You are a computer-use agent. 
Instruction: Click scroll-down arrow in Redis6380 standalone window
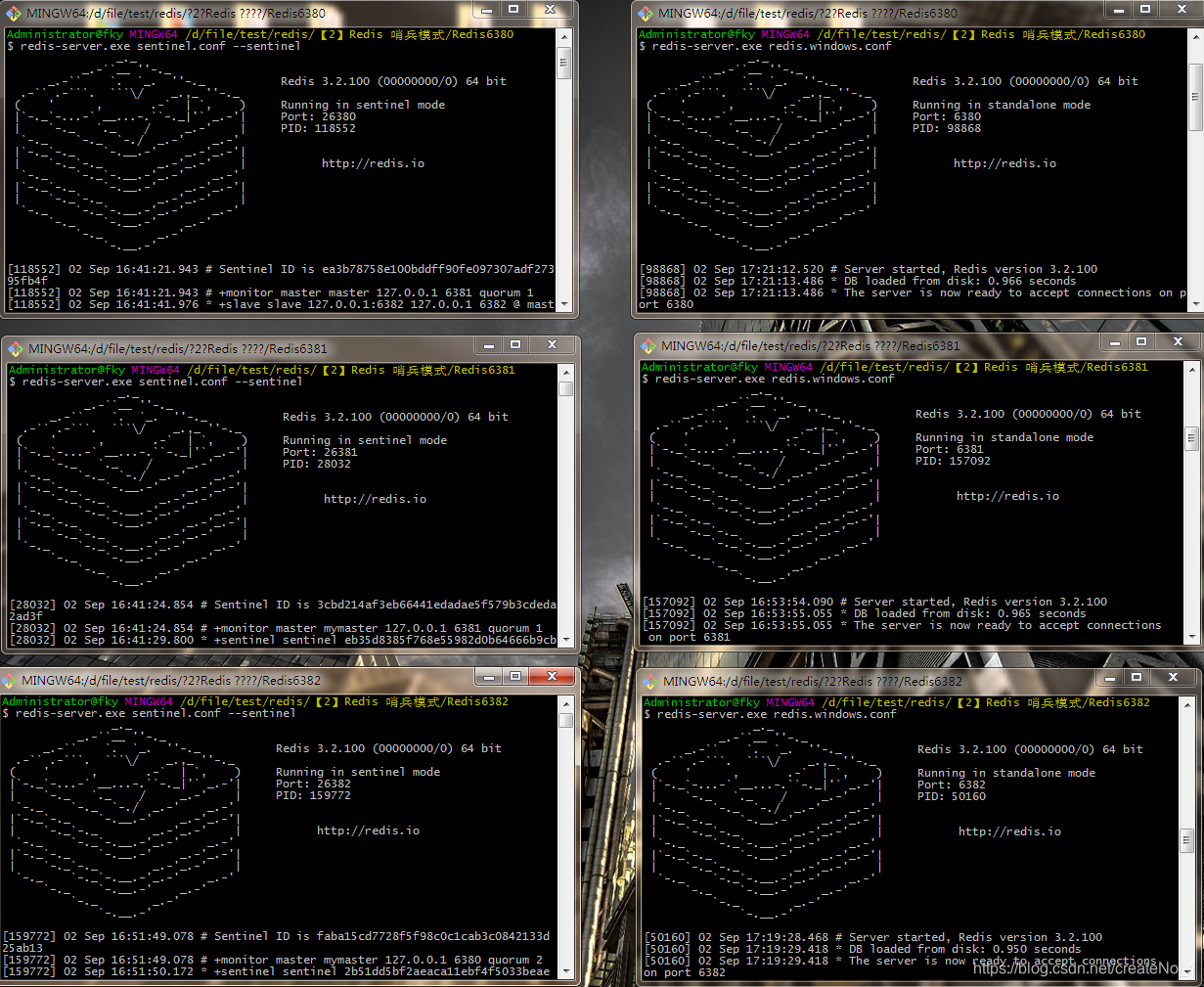(1196, 304)
